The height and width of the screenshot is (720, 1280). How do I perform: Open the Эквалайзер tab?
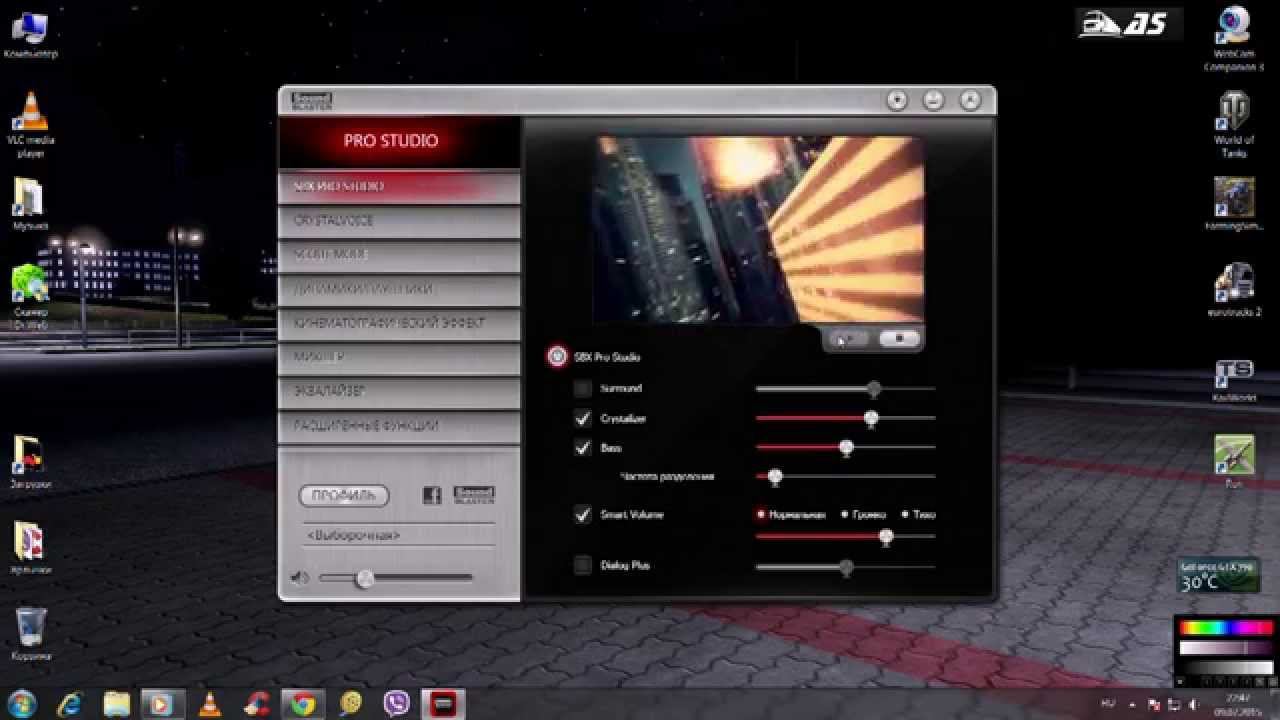(x=399, y=391)
